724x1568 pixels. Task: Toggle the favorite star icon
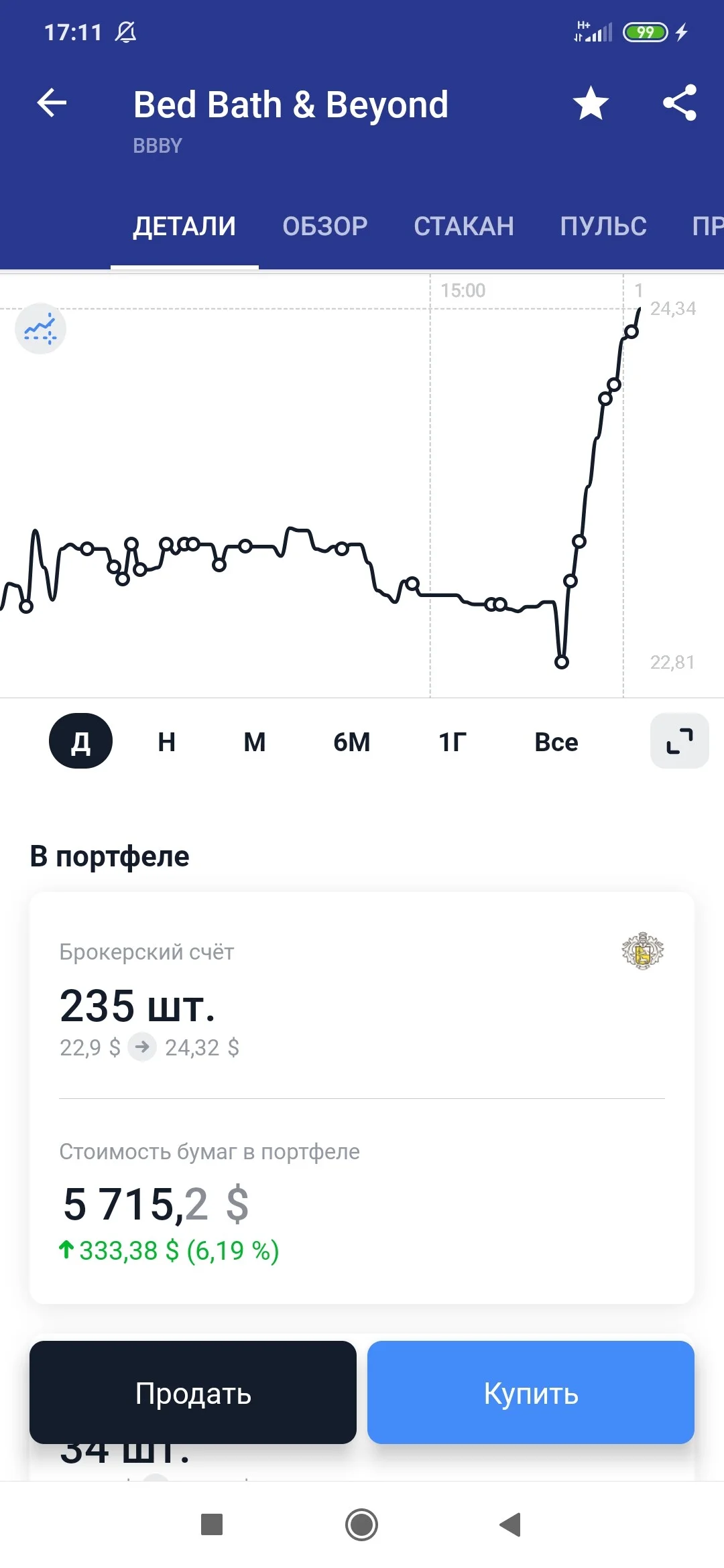[x=591, y=103]
